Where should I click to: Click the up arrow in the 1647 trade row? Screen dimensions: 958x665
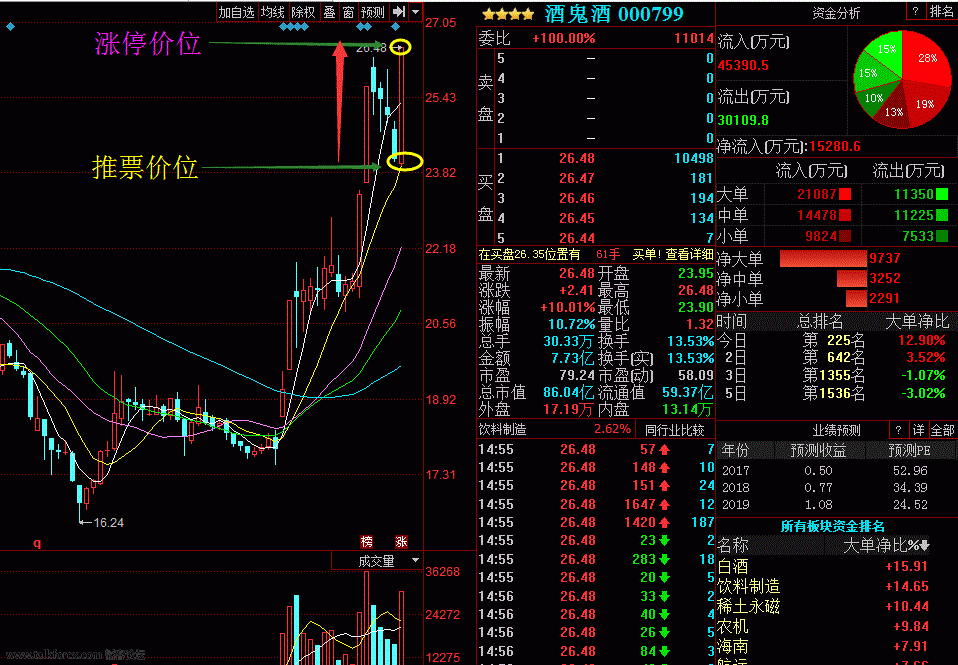(664, 505)
